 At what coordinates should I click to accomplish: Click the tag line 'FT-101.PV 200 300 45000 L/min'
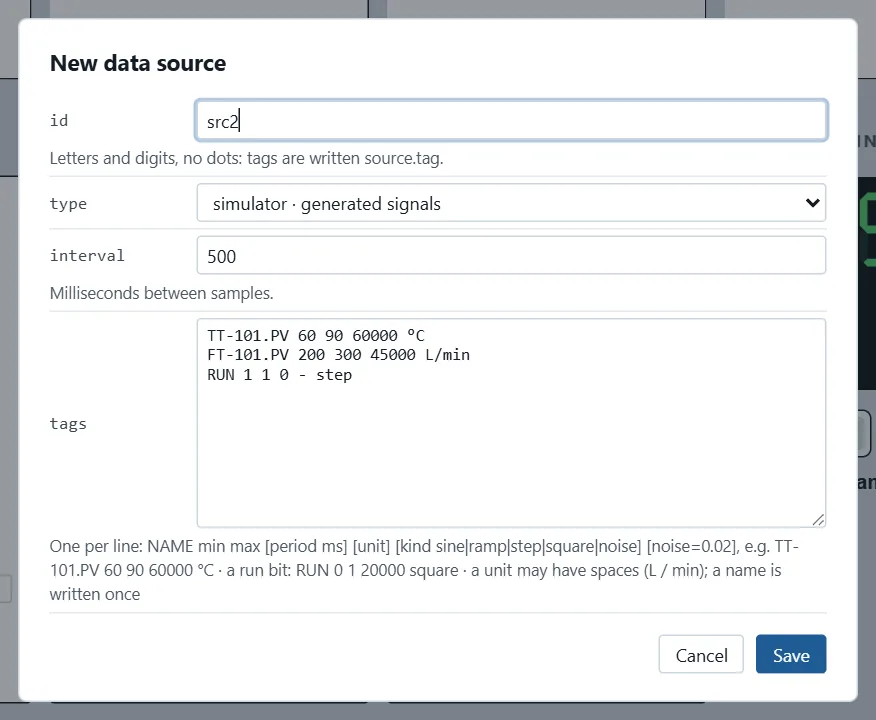point(339,355)
